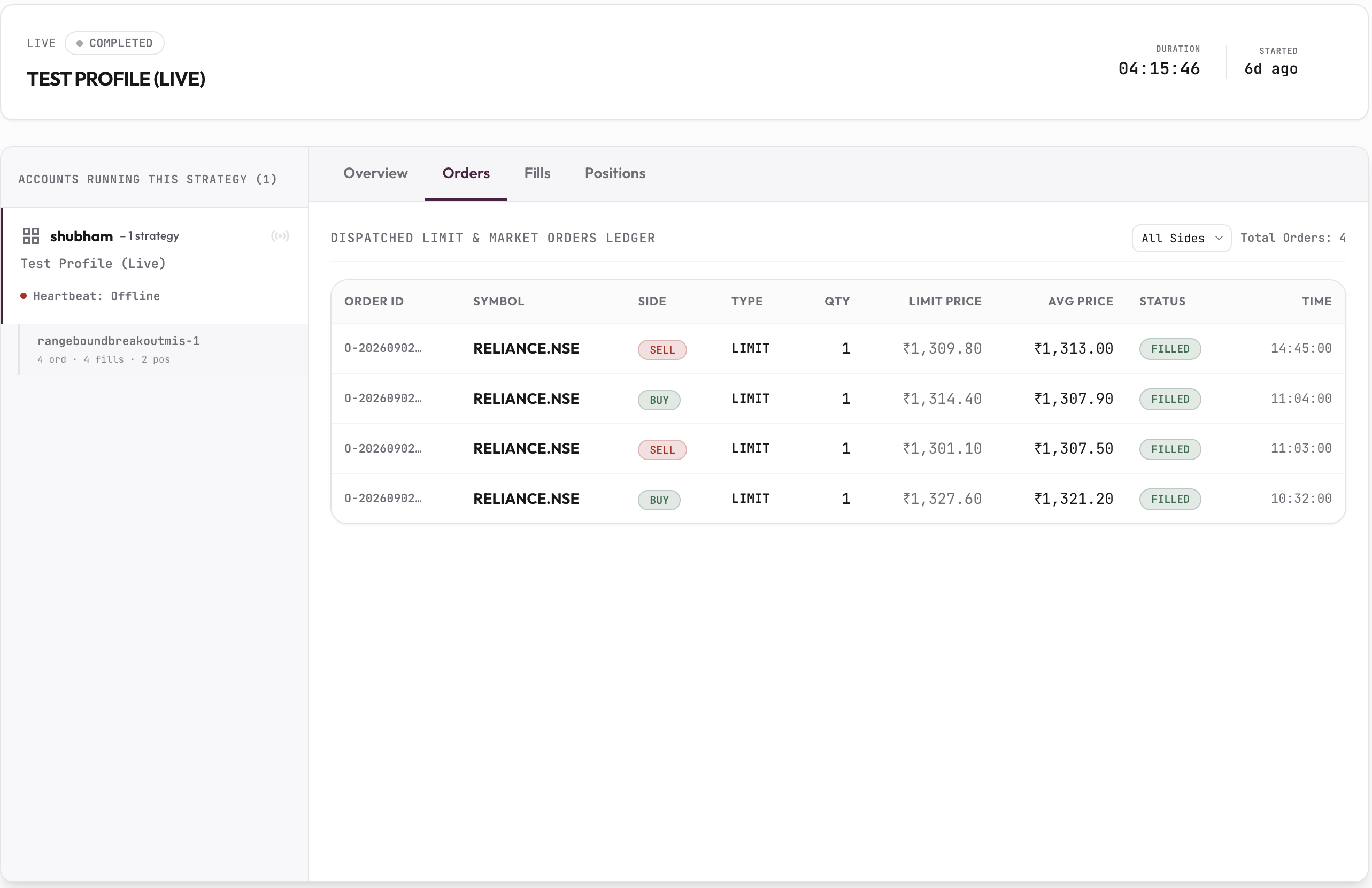
Task: Click the average price ₹1,321.20
Action: 1074,499
